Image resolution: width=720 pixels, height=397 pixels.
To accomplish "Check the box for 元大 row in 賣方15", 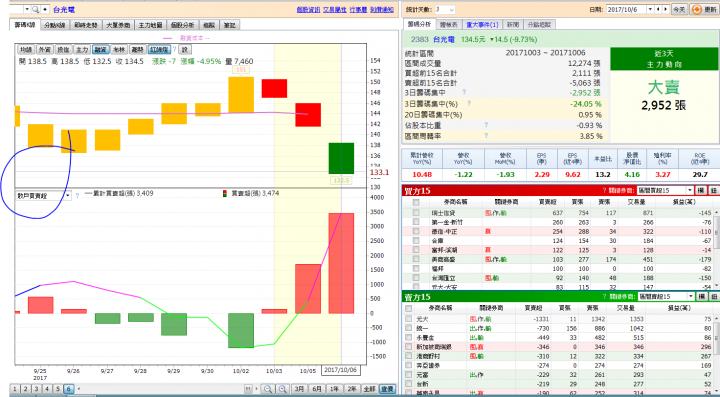I will 409,319.
